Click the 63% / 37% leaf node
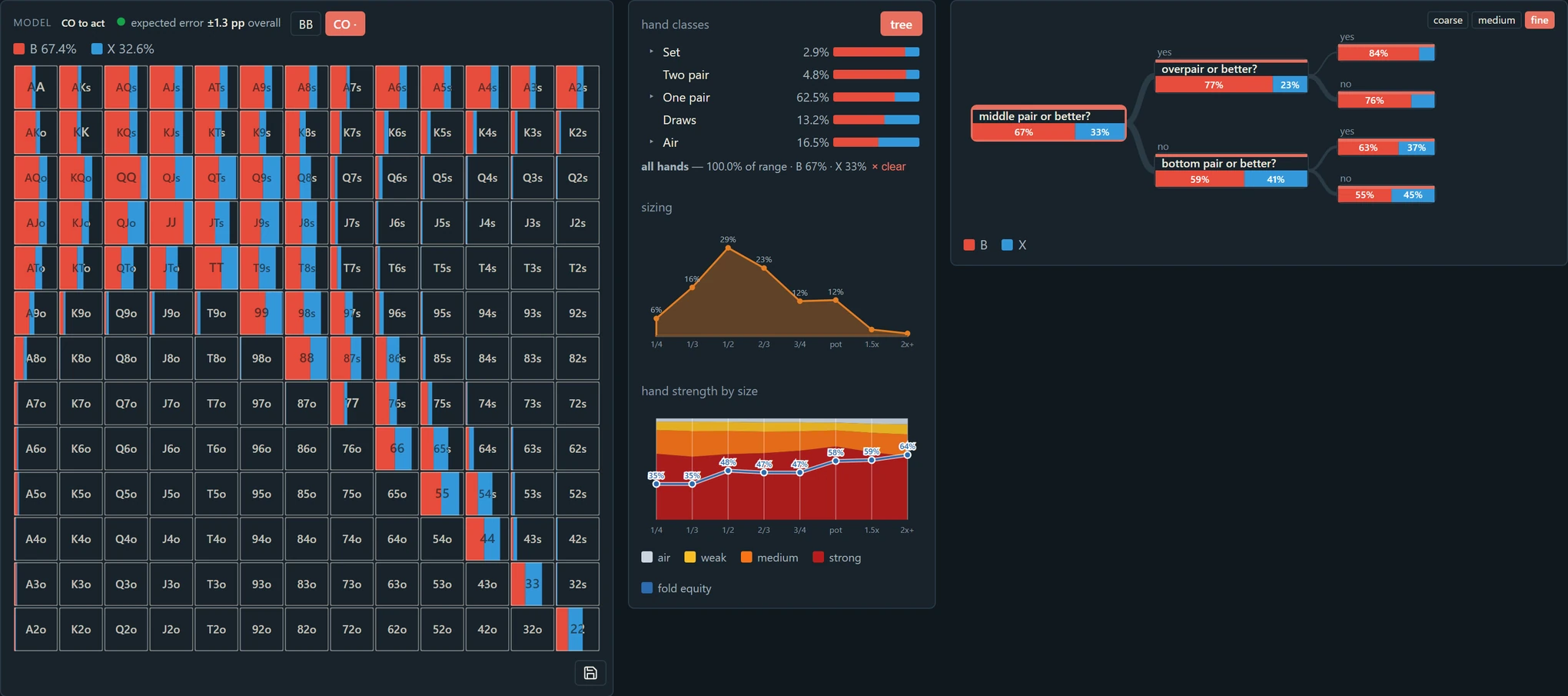The image size is (1568, 696). pyautogui.click(x=1386, y=148)
